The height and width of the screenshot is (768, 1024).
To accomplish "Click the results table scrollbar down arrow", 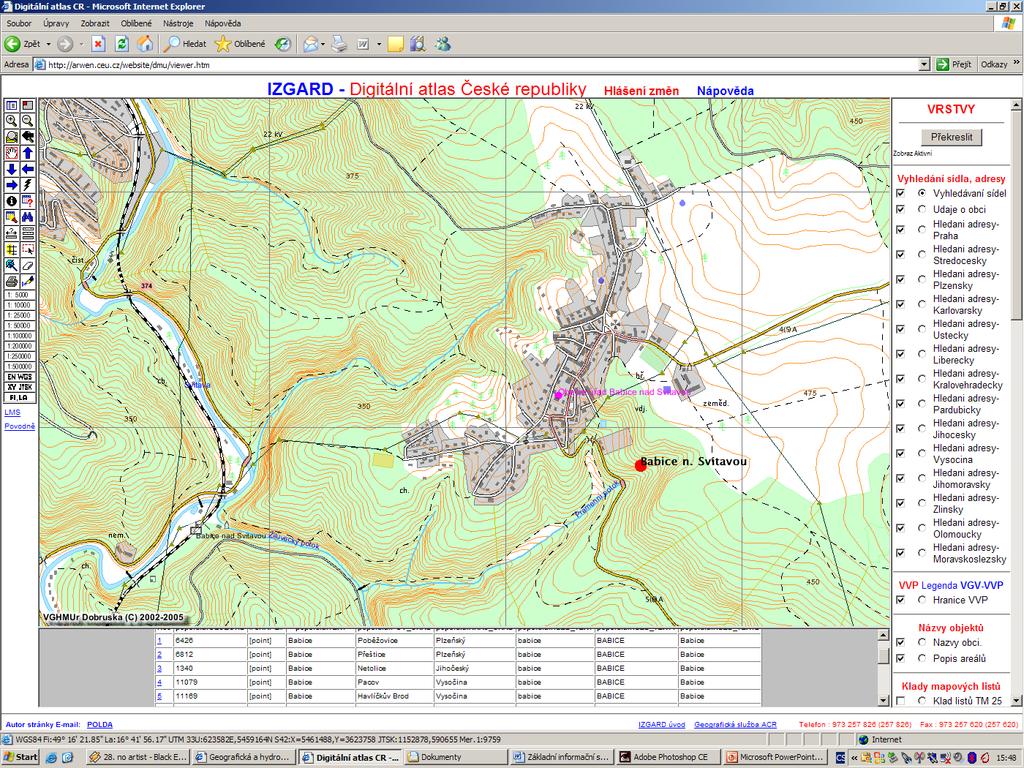I will tap(883, 701).
